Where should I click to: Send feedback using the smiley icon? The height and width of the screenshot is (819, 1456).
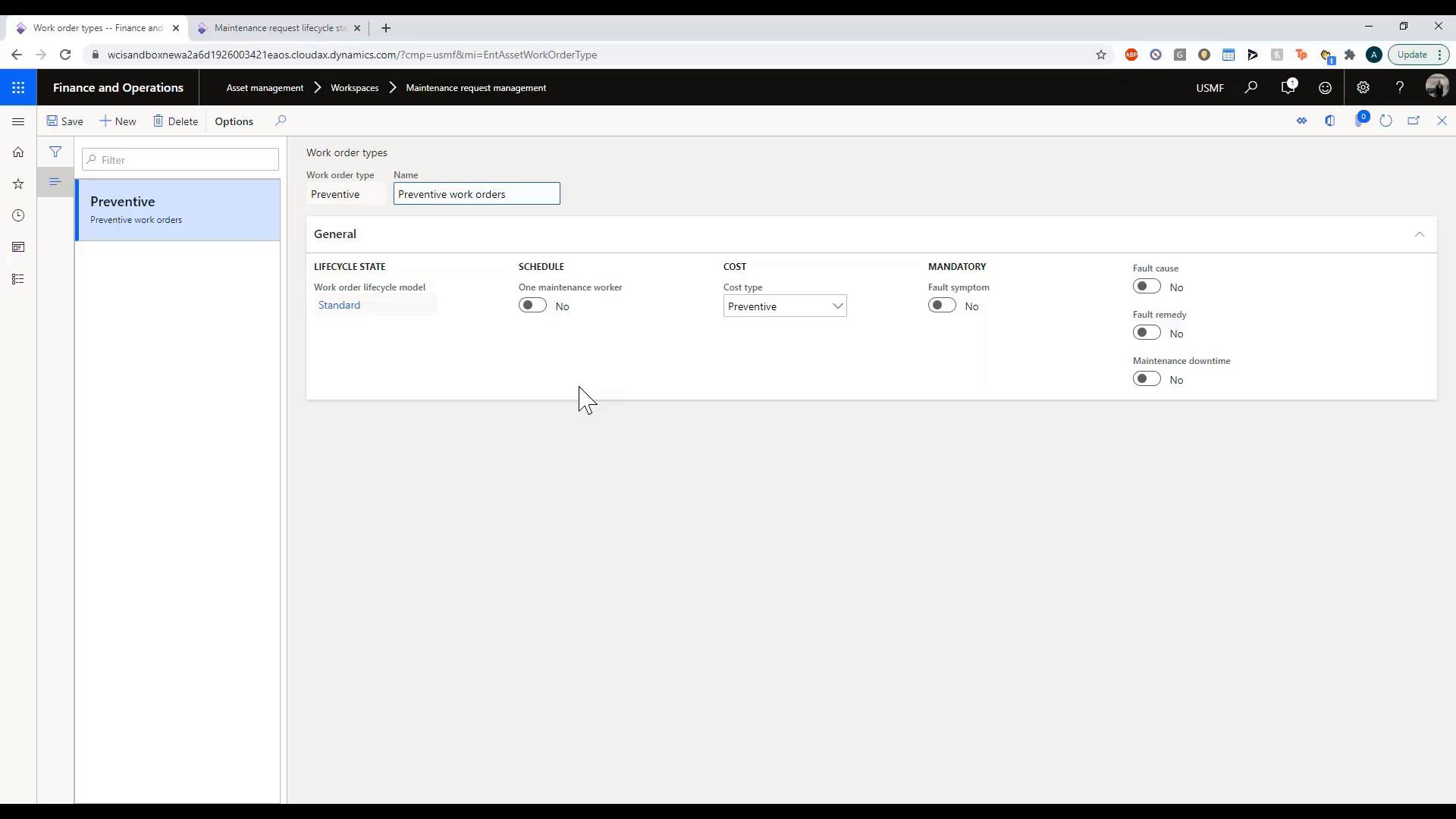(x=1326, y=87)
